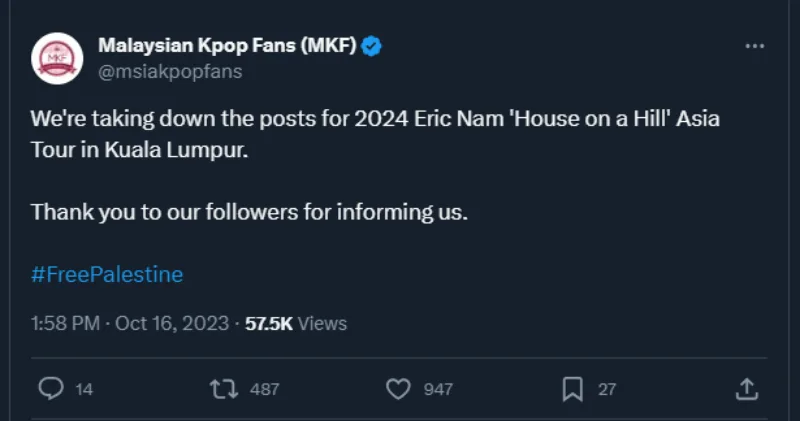Visit the @msiakpopfans handle
Viewport: 800px width, 421px height.
point(170,72)
